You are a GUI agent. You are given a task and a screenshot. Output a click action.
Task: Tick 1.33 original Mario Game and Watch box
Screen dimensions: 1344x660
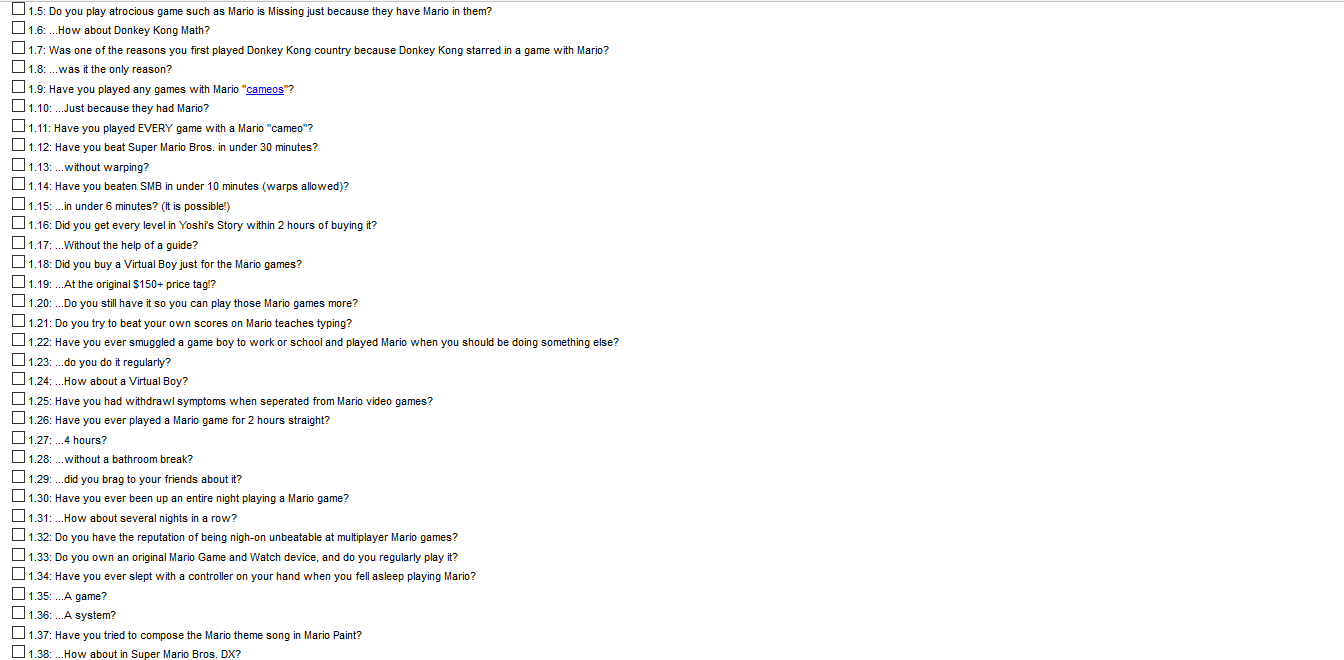[19, 556]
